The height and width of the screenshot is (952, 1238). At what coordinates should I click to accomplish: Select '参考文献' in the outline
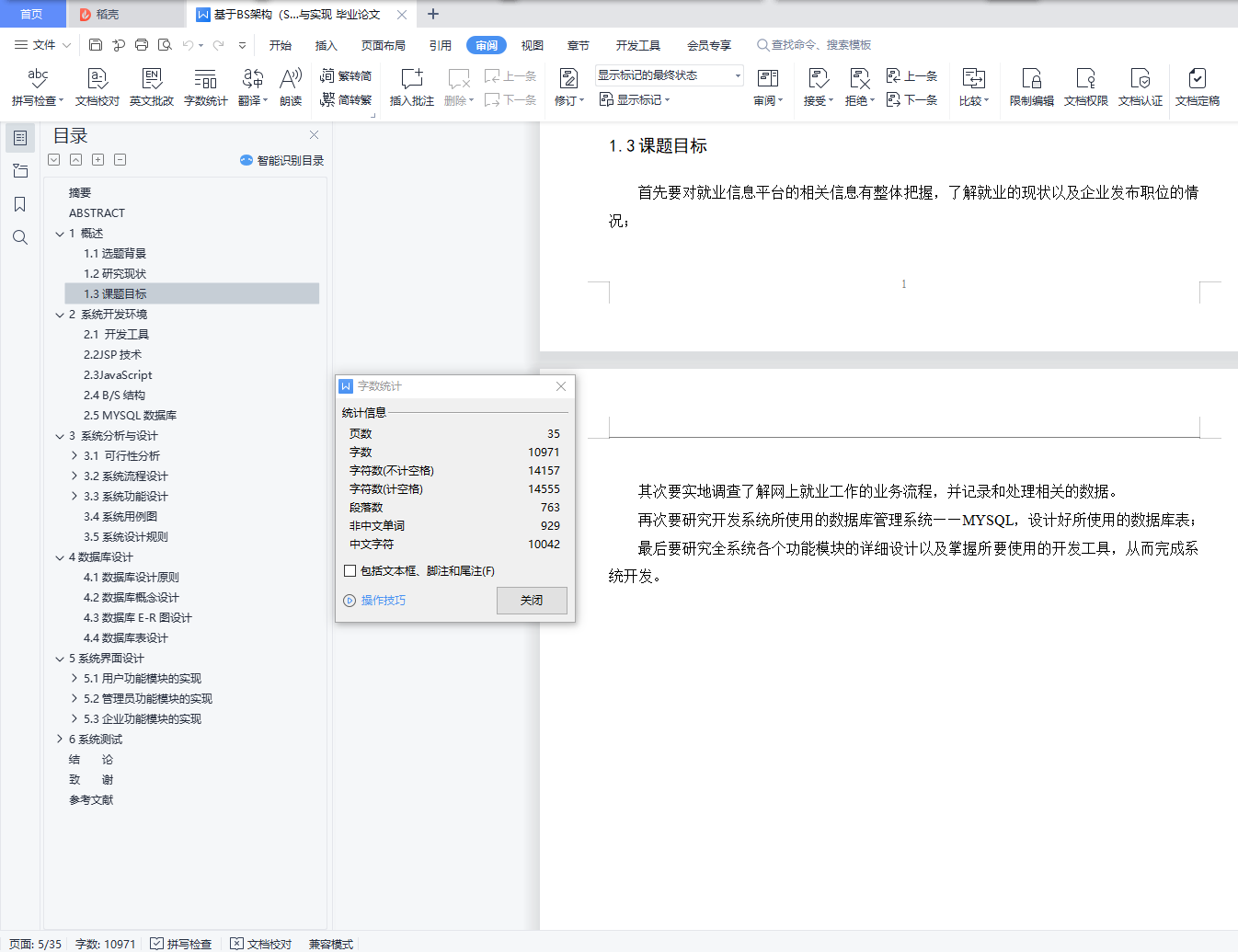pyautogui.click(x=91, y=800)
